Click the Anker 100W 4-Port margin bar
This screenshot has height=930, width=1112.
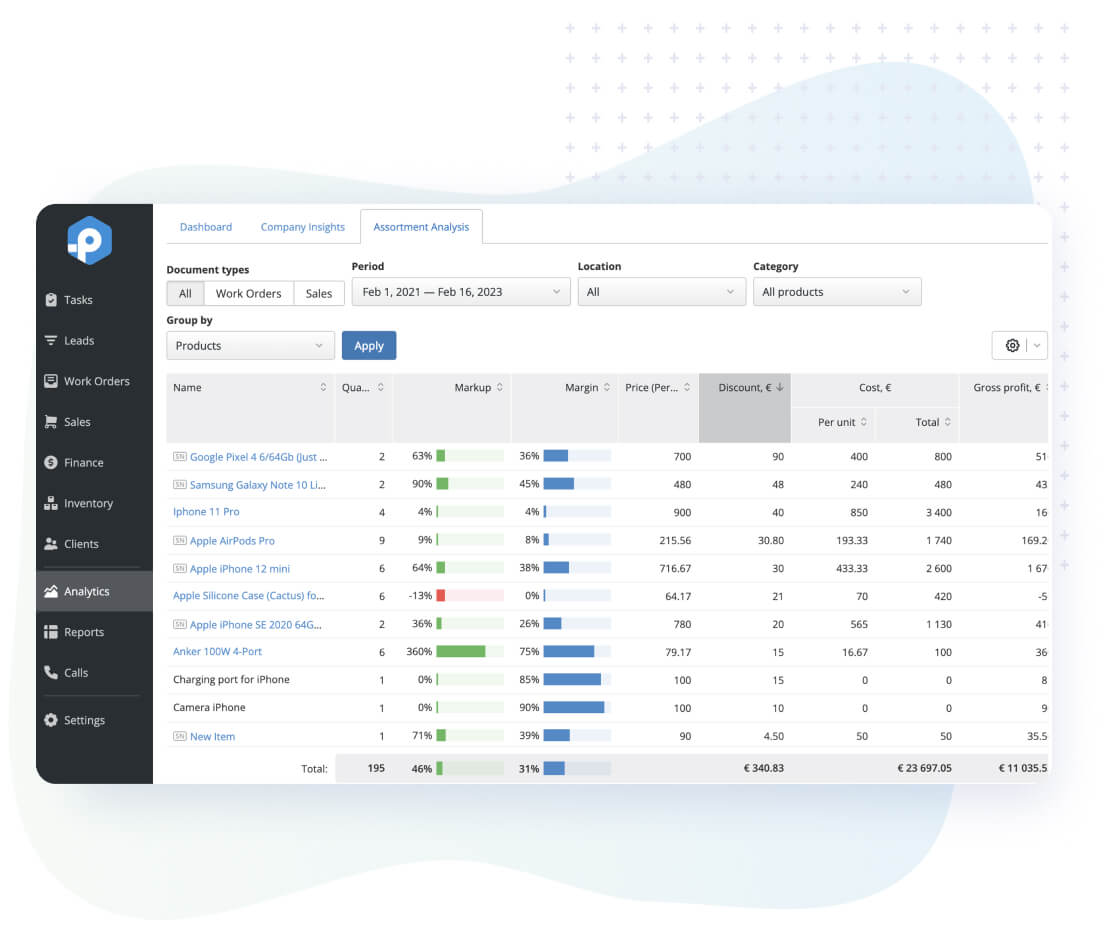tap(570, 651)
